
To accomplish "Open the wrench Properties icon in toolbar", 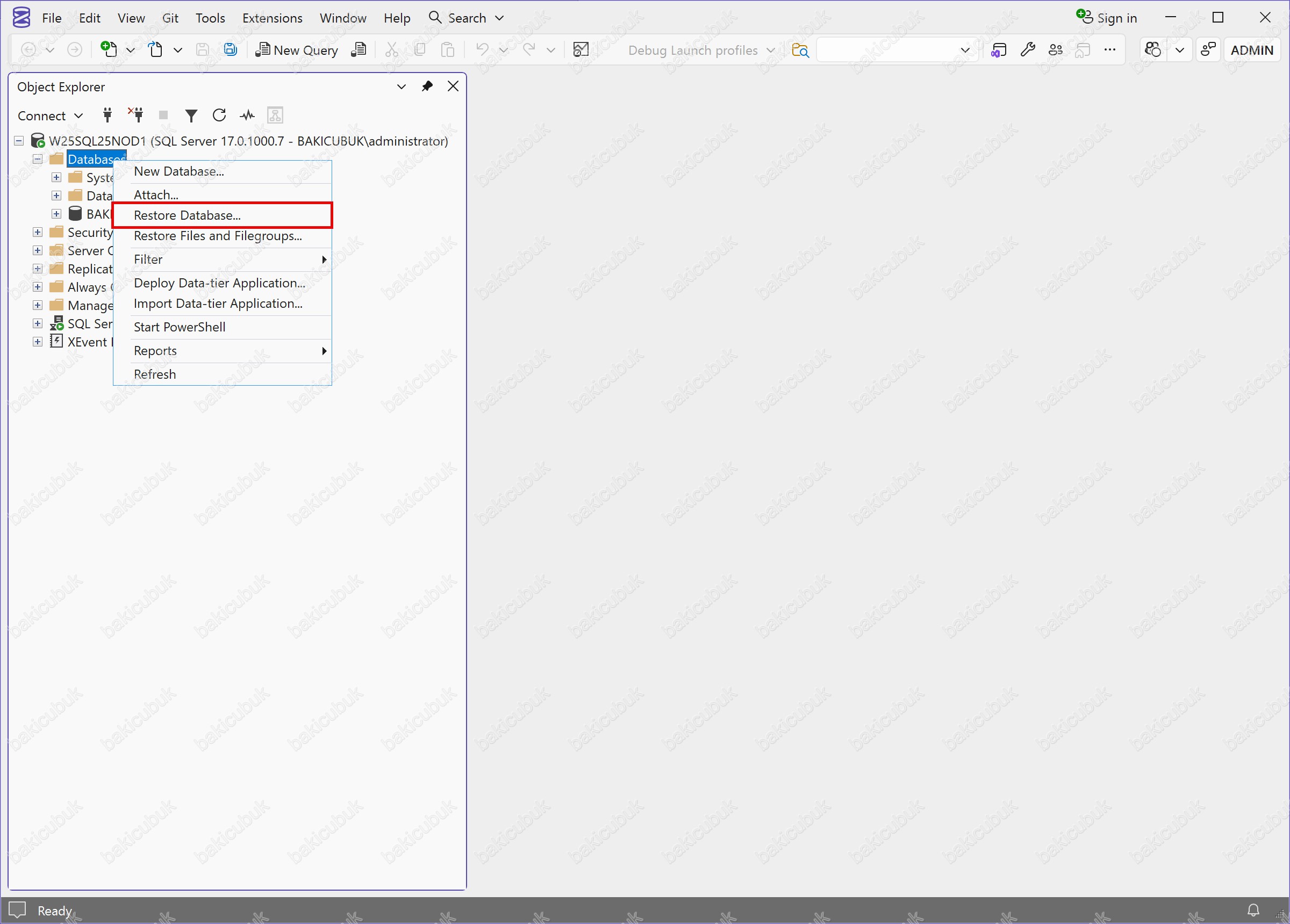I will (x=1027, y=50).
